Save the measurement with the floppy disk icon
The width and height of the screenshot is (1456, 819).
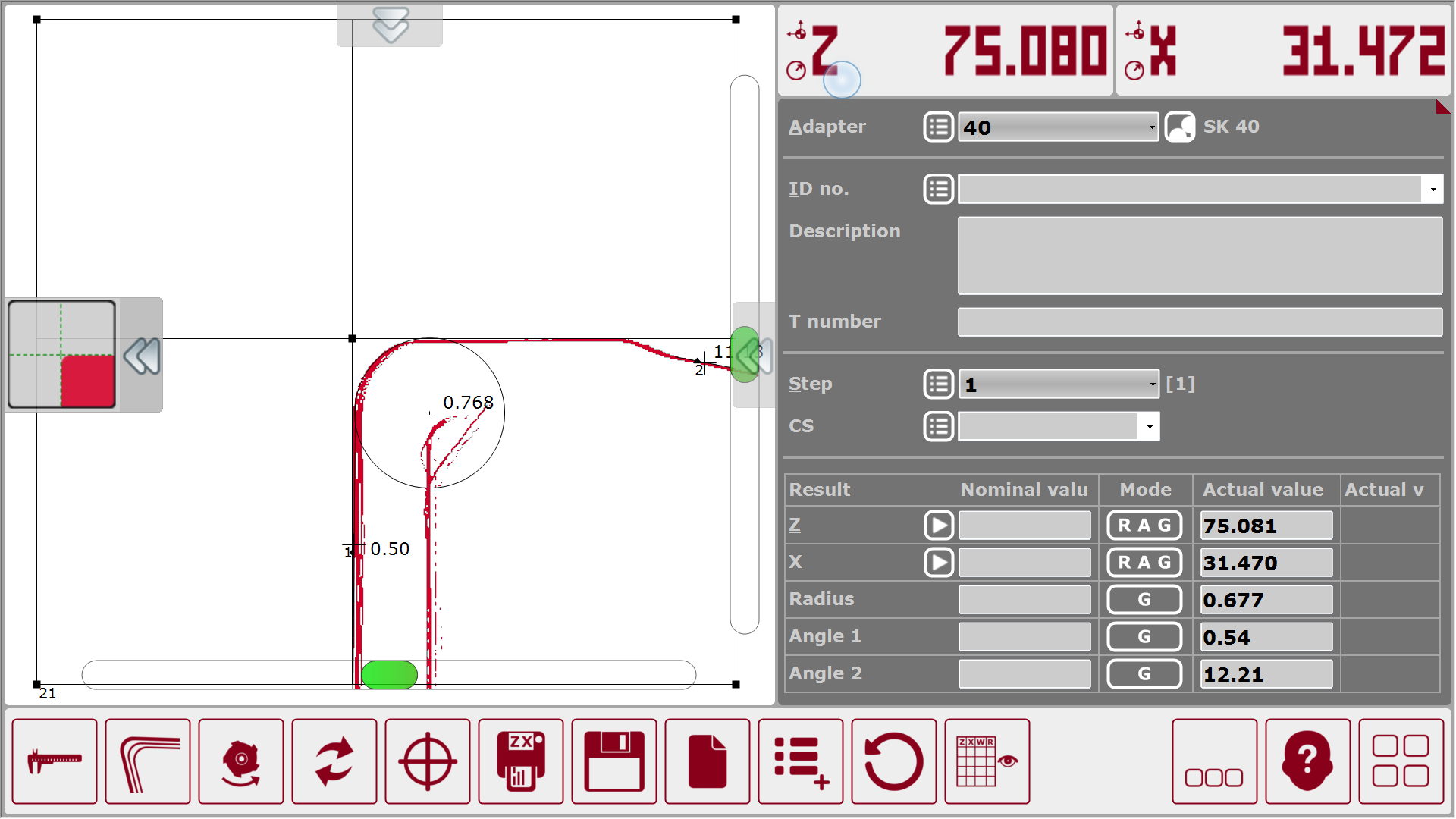coord(614,761)
